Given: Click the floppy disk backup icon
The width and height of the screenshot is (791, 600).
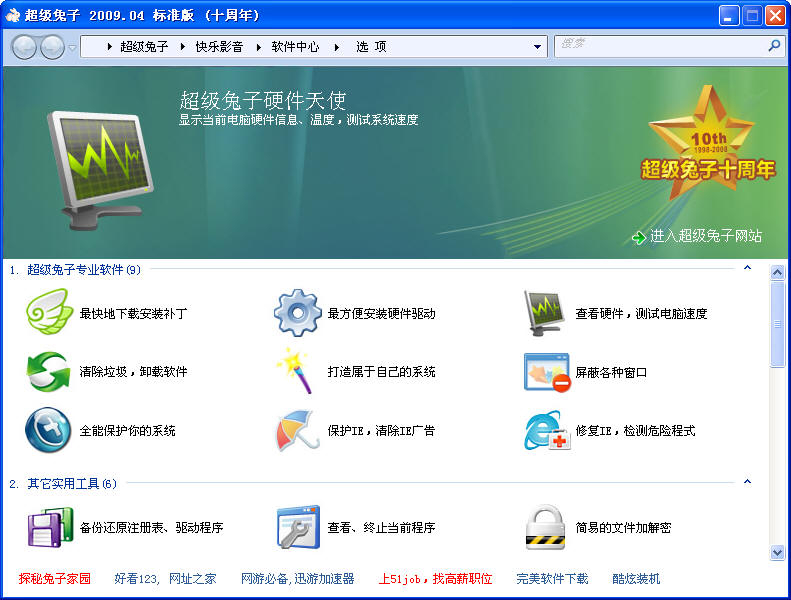Looking at the screenshot, I should click(x=49, y=528).
